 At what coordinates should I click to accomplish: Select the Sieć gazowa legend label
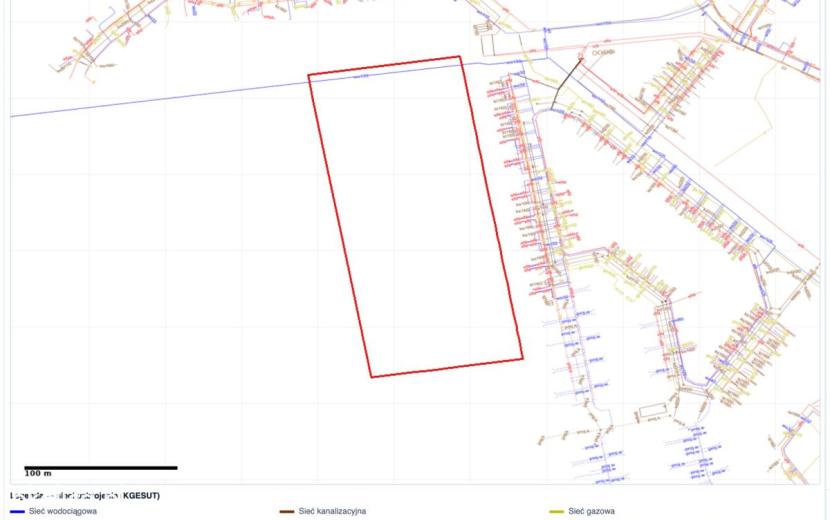[591, 512]
